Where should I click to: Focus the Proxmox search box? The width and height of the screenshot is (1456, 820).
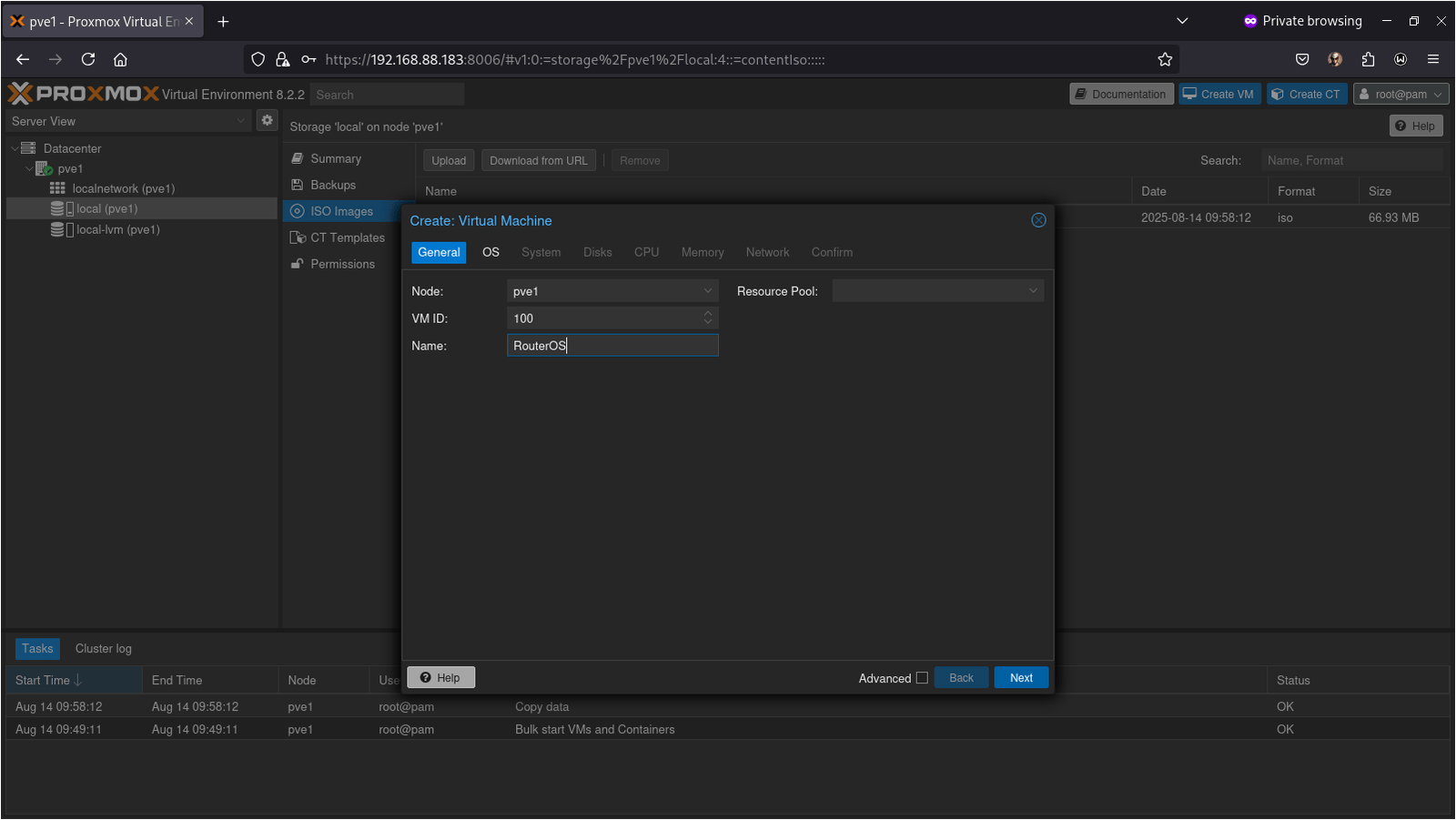pos(387,95)
